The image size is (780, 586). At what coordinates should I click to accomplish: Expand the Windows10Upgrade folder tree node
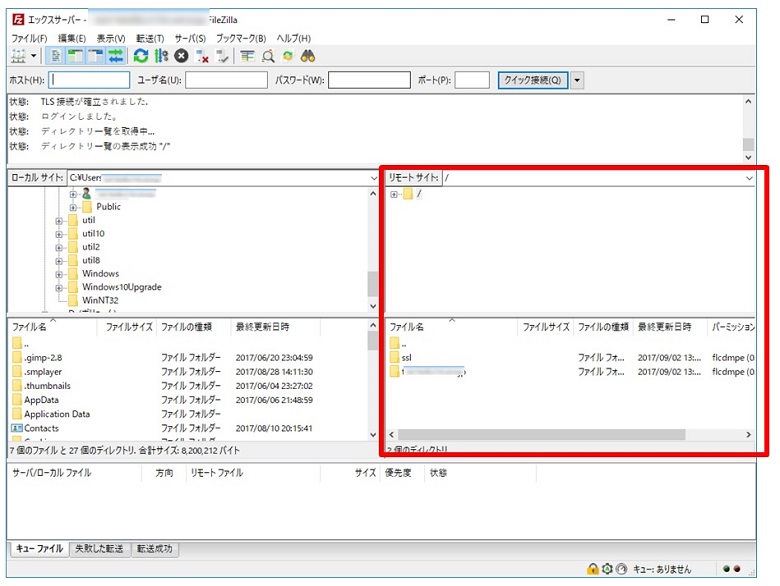click(59, 287)
